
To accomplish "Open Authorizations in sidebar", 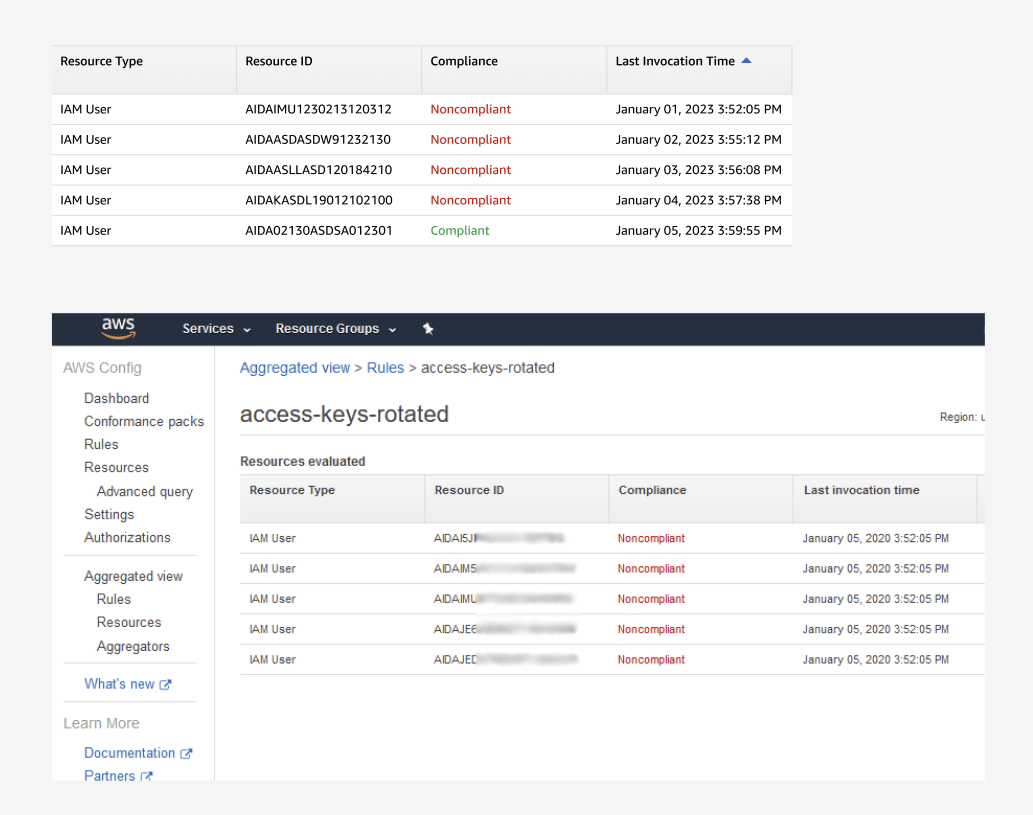I will pos(127,537).
